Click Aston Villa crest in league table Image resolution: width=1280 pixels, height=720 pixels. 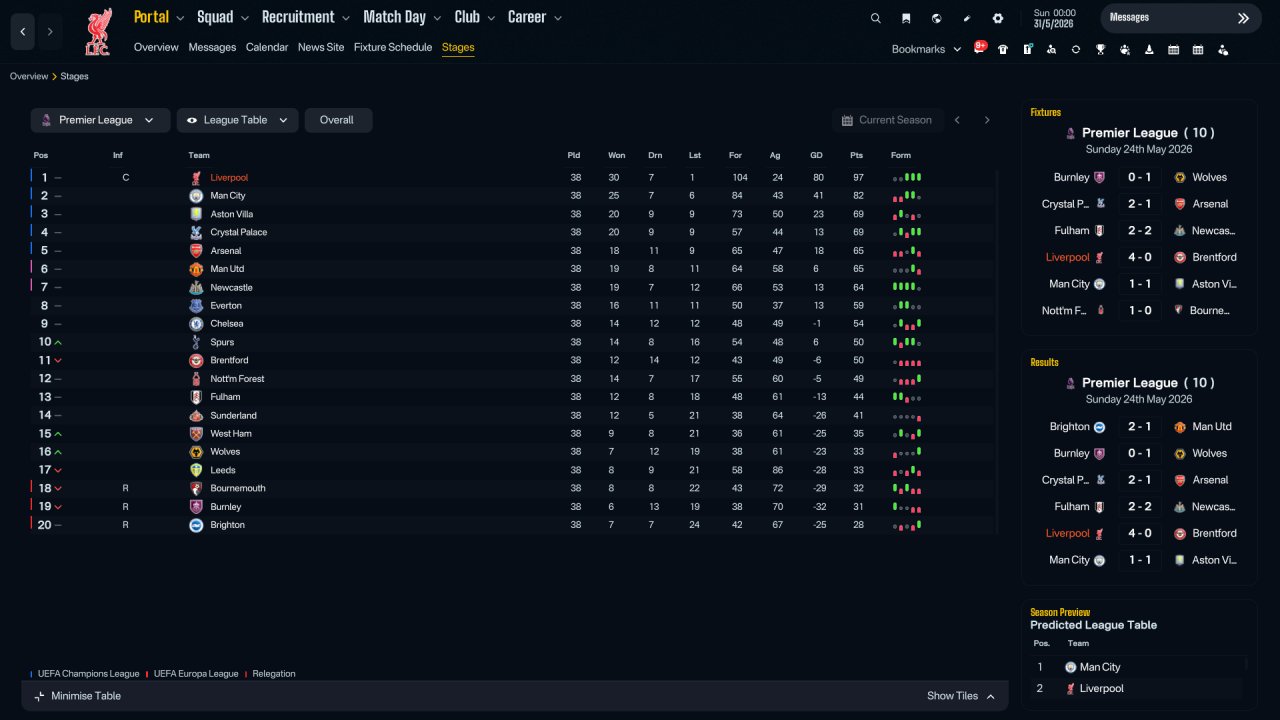coord(196,214)
